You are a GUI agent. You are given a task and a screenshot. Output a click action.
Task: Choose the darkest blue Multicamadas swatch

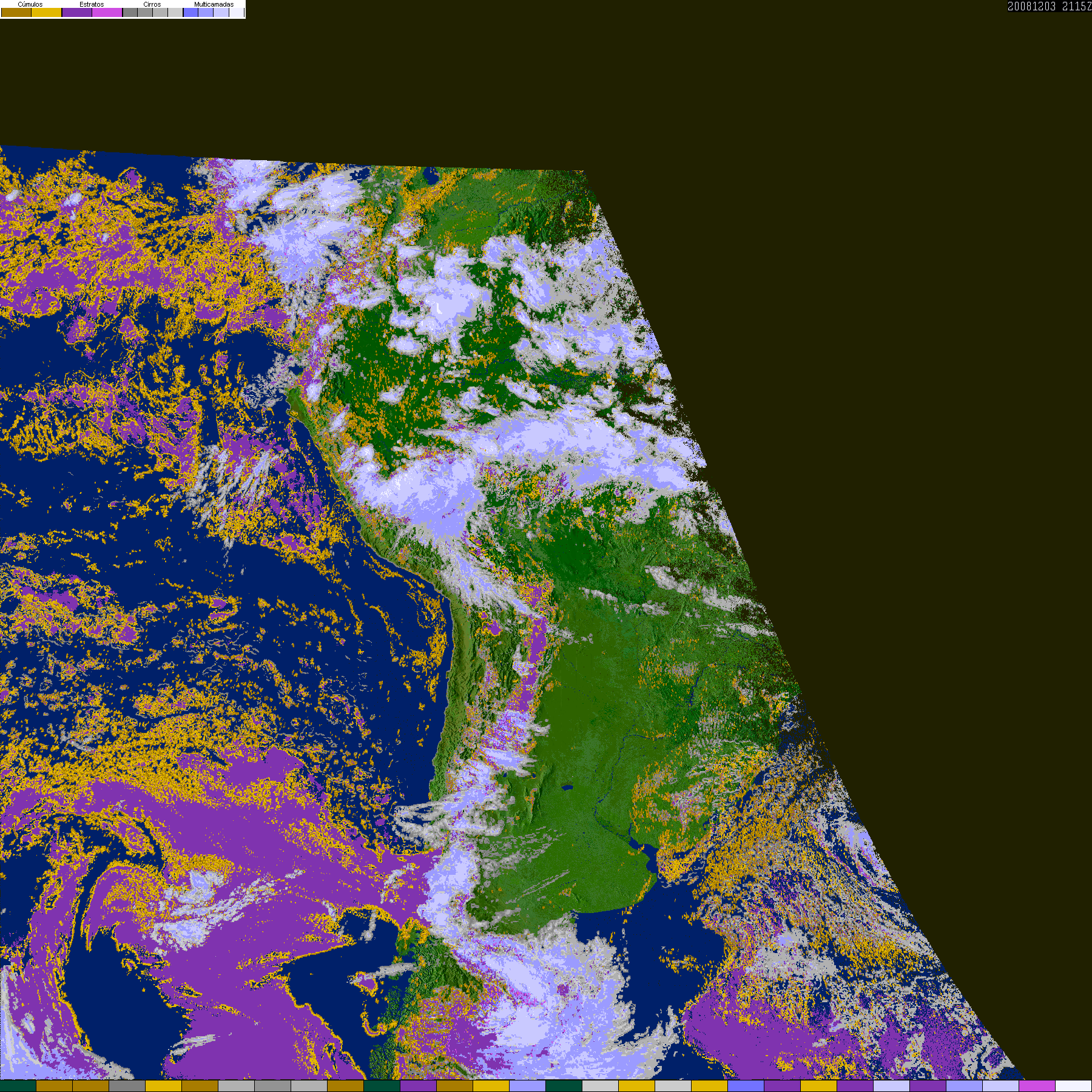[190, 12]
